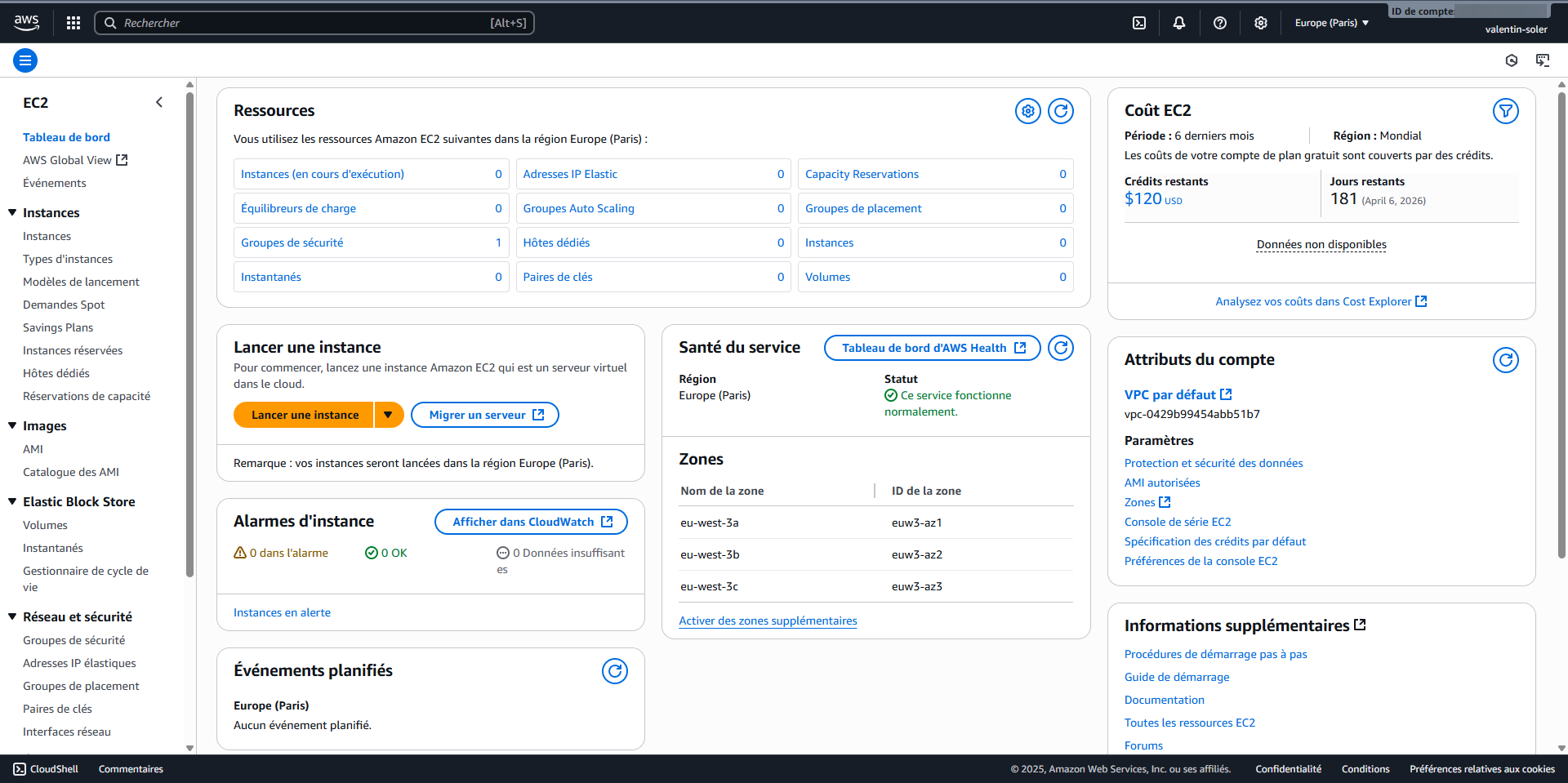Refresh the Attributs du compte panel
This screenshot has width=1568, height=783.
click(x=1505, y=359)
